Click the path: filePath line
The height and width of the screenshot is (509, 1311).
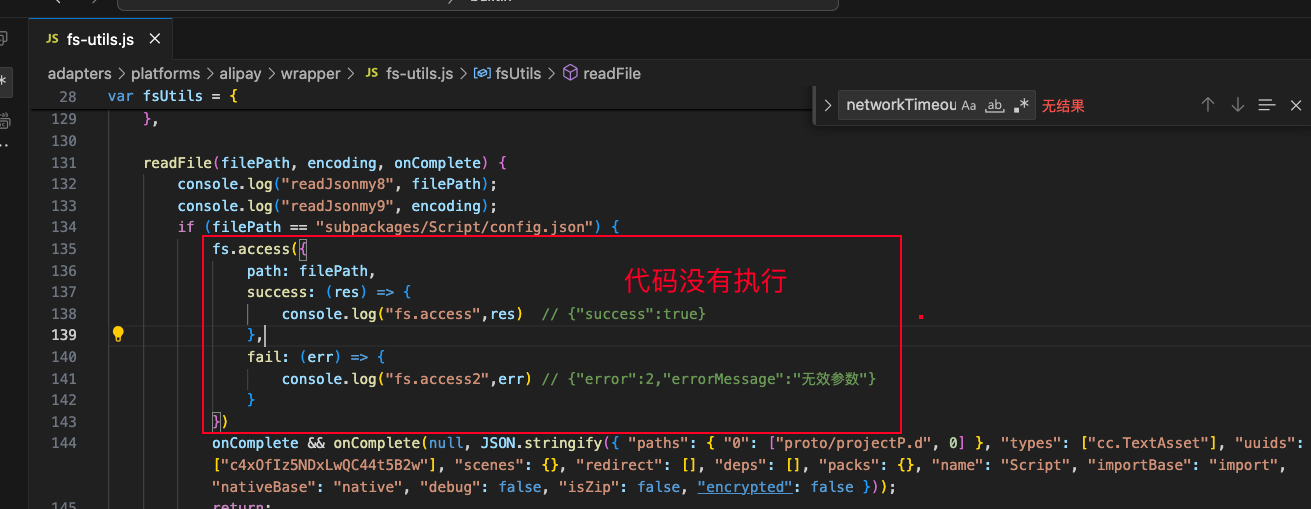point(311,270)
